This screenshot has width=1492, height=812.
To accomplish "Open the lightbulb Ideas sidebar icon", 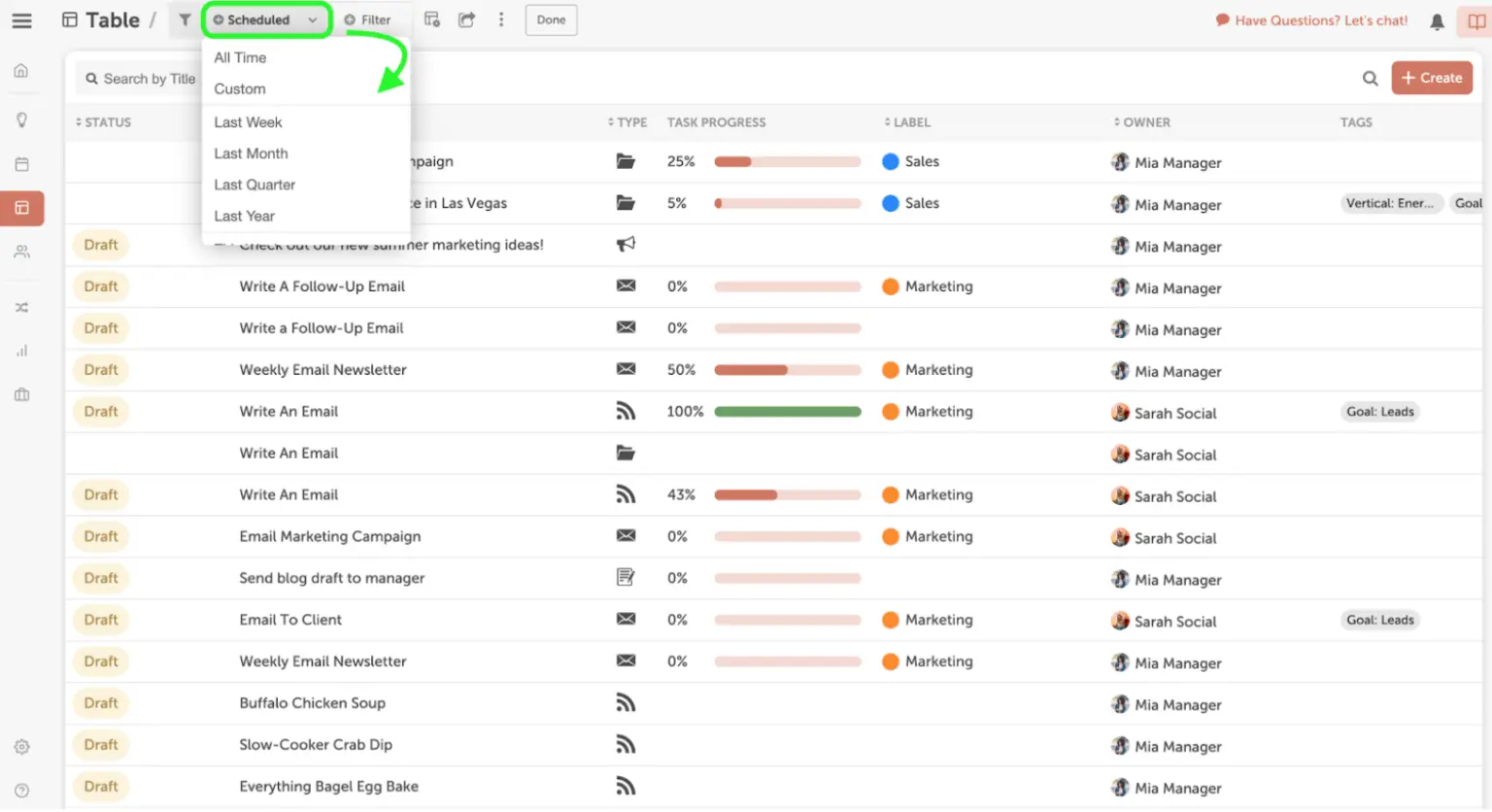I will point(21,120).
